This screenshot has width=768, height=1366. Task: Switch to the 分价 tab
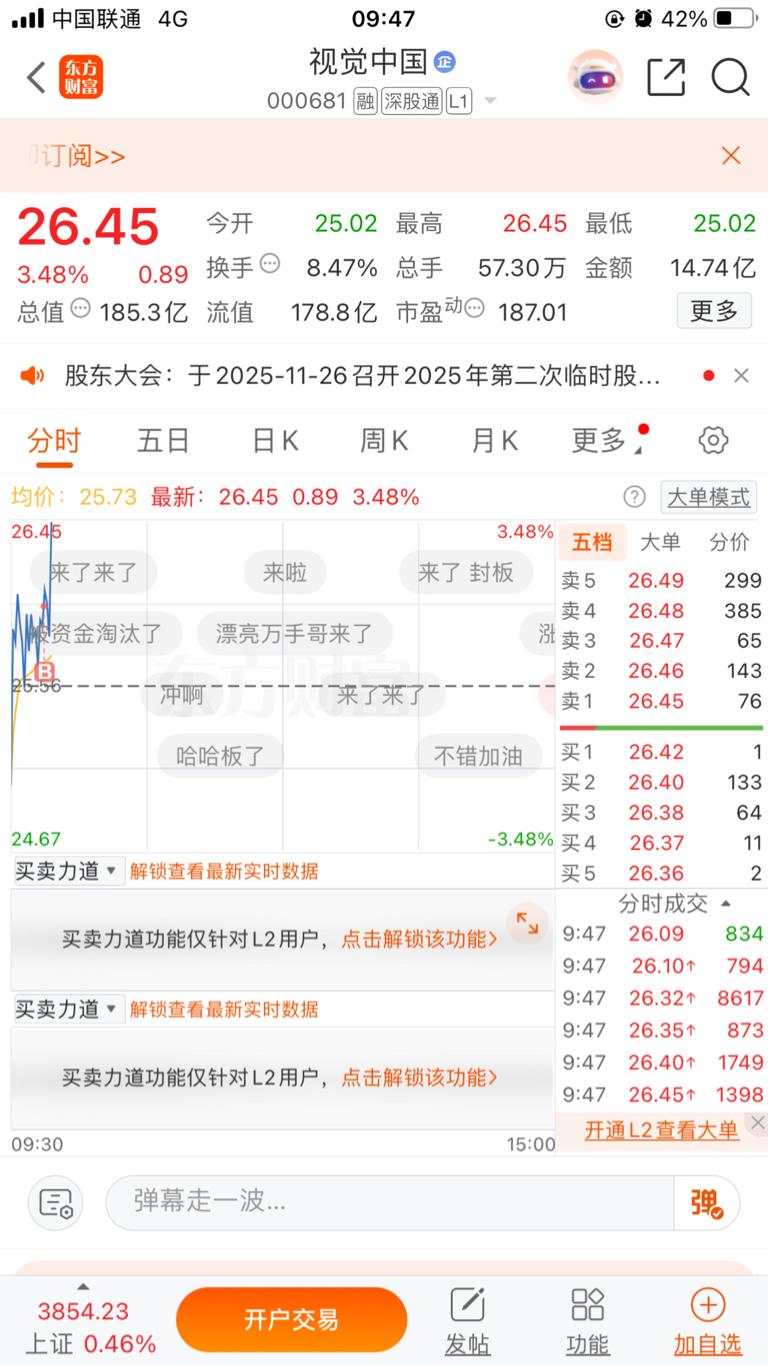point(729,543)
